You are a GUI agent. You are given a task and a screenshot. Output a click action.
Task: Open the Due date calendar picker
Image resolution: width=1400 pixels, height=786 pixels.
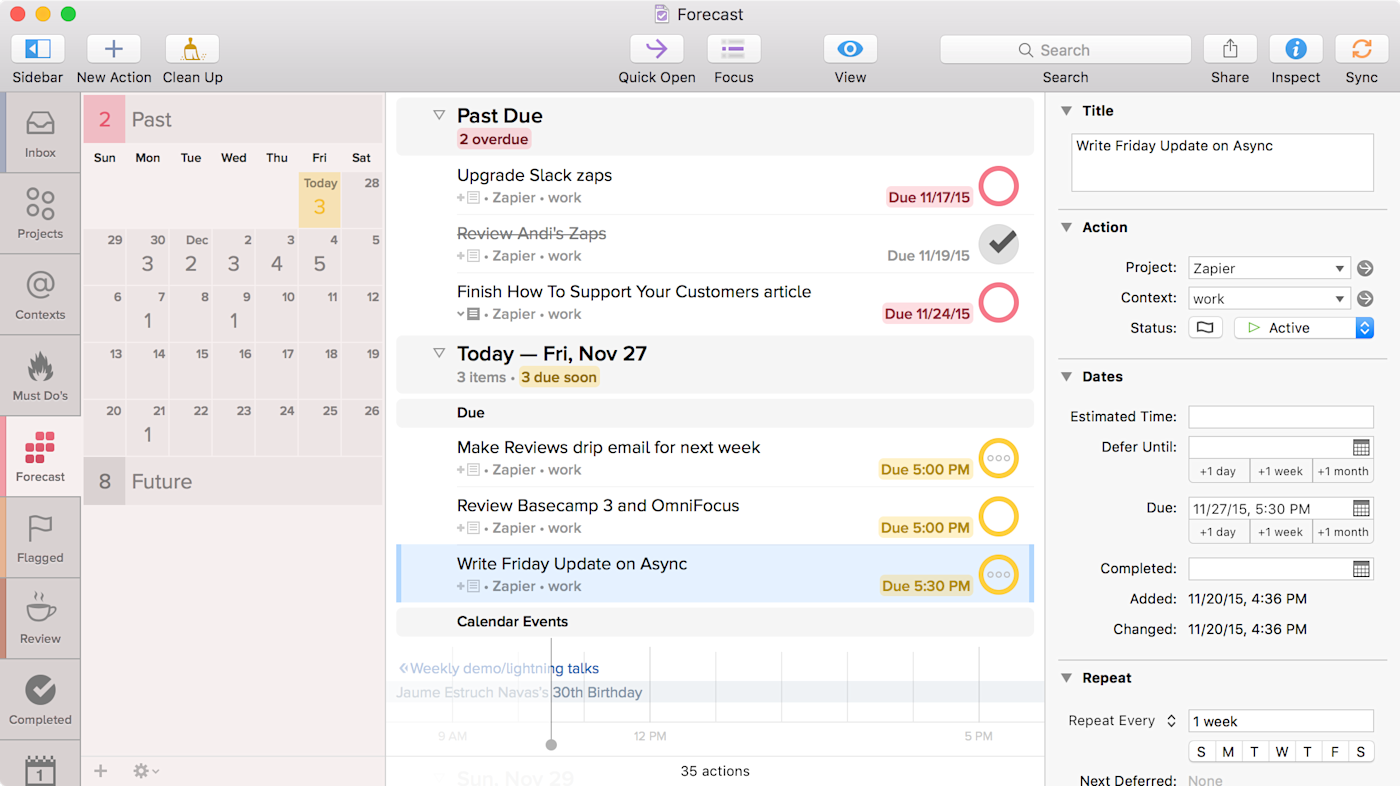coord(1361,508)
